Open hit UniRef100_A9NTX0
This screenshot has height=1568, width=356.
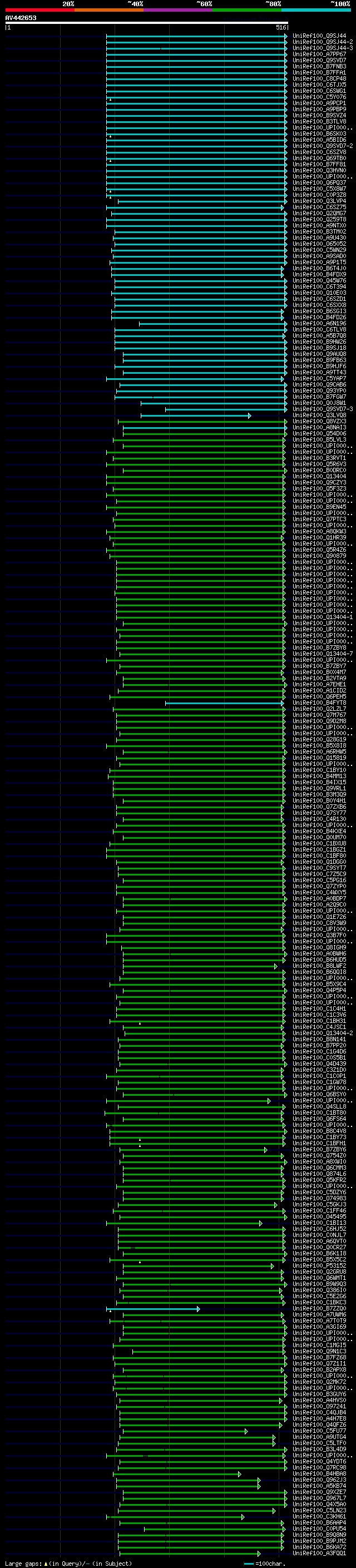tap(319, 226)
